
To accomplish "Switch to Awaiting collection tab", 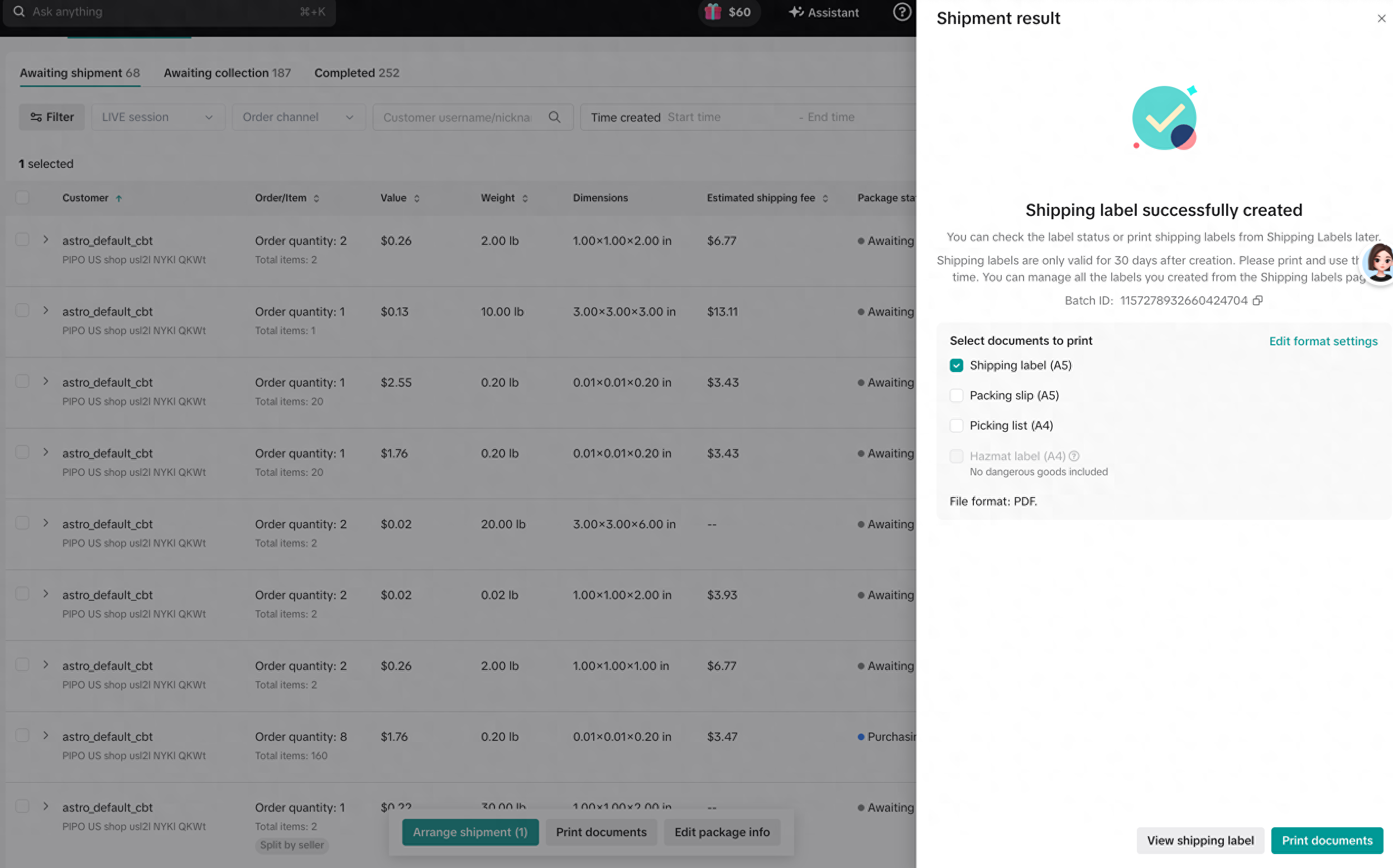I will pyautogui.click(x=227, y=73).
